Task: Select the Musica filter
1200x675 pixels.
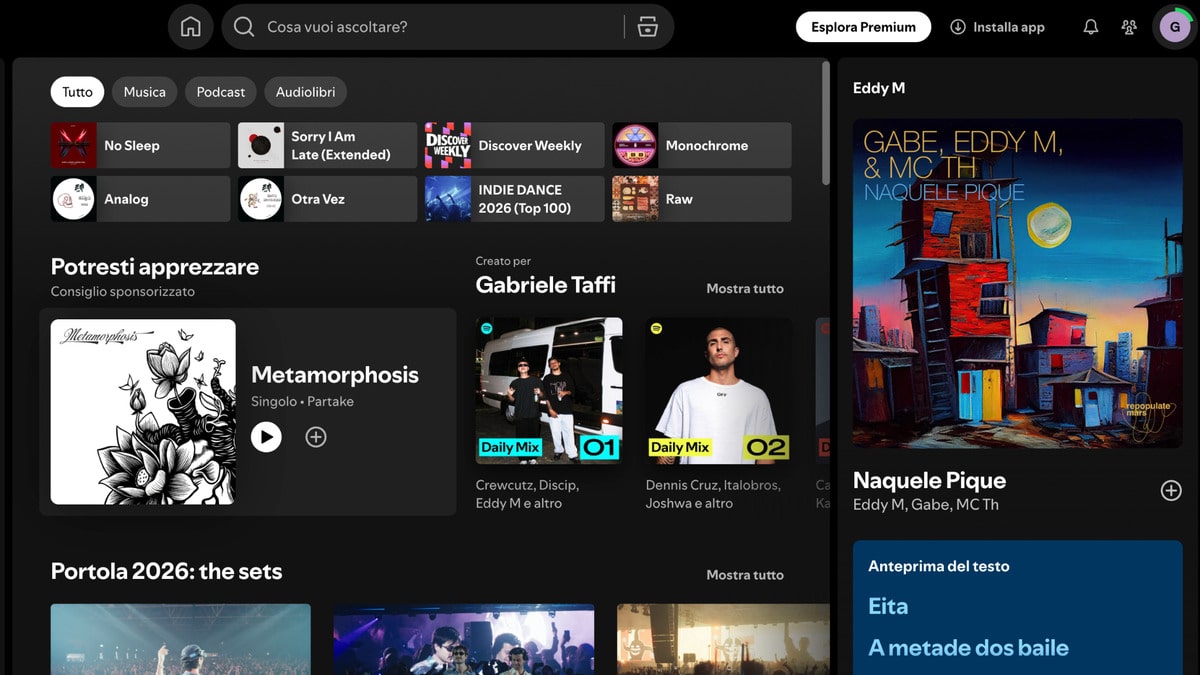Action: pos(145,92)
